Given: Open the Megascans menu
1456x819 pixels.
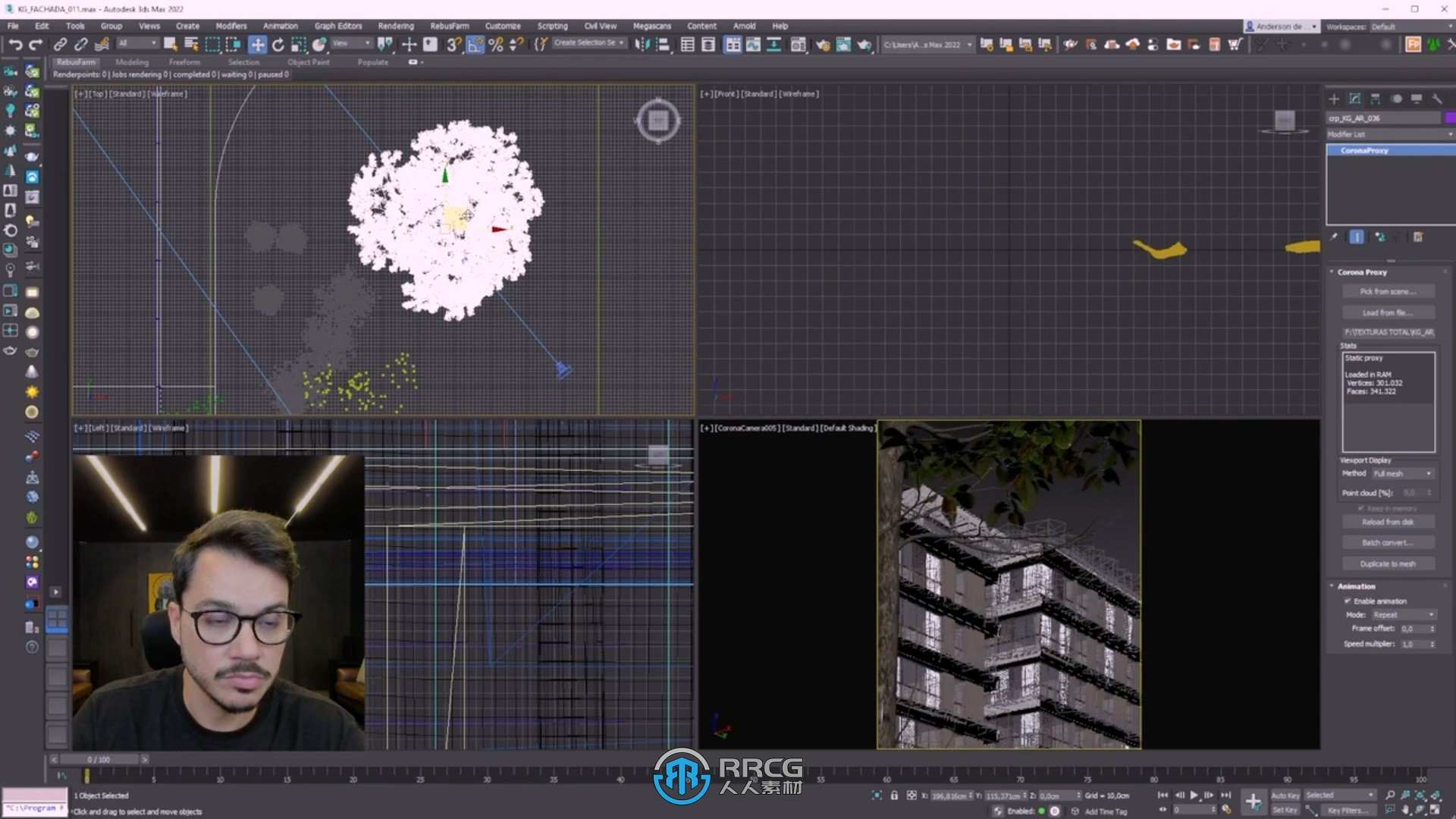Looking at the screenshot, I should [x=651, y=26].
